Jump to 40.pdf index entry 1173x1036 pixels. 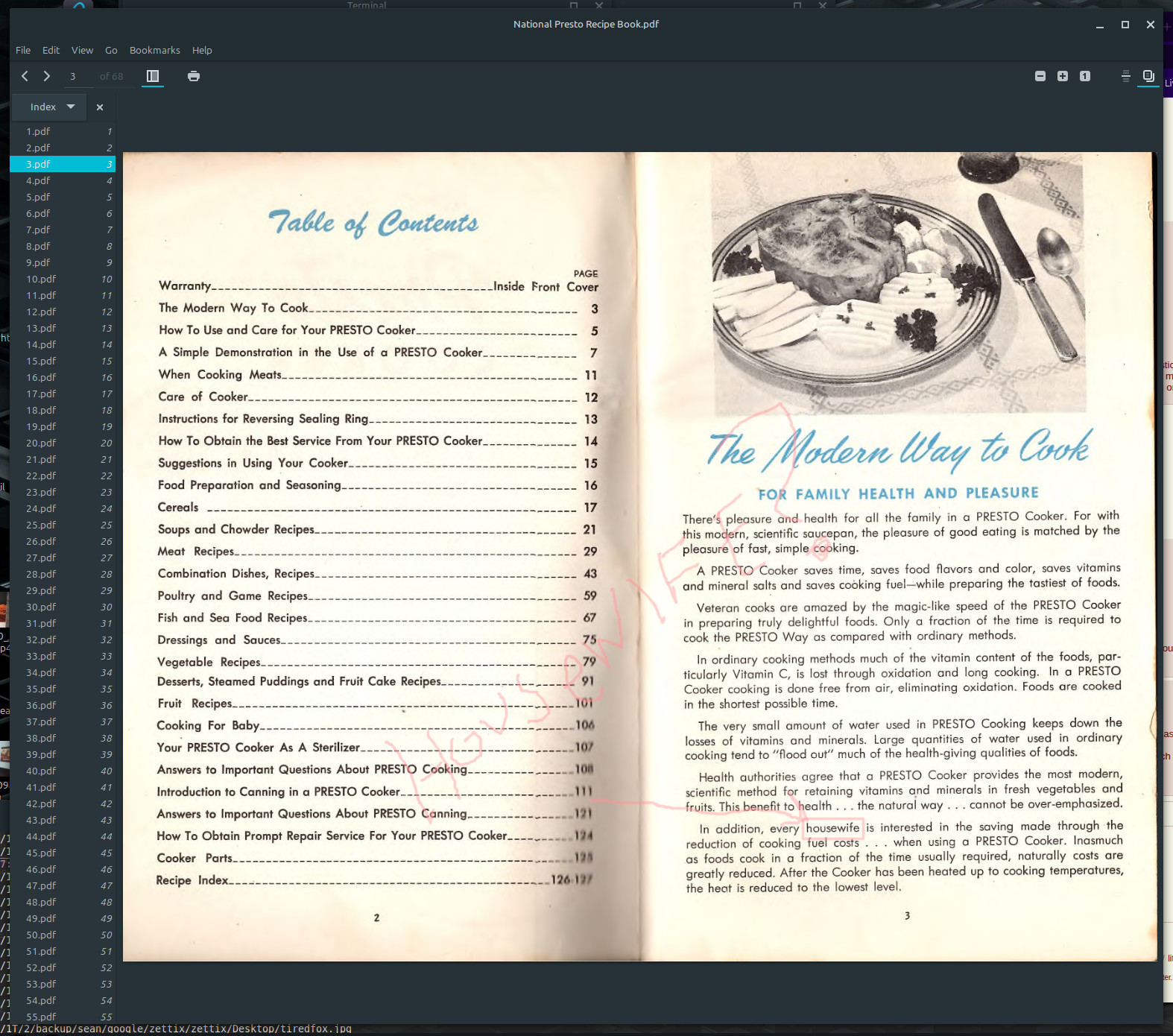click(x=63, y=771)
